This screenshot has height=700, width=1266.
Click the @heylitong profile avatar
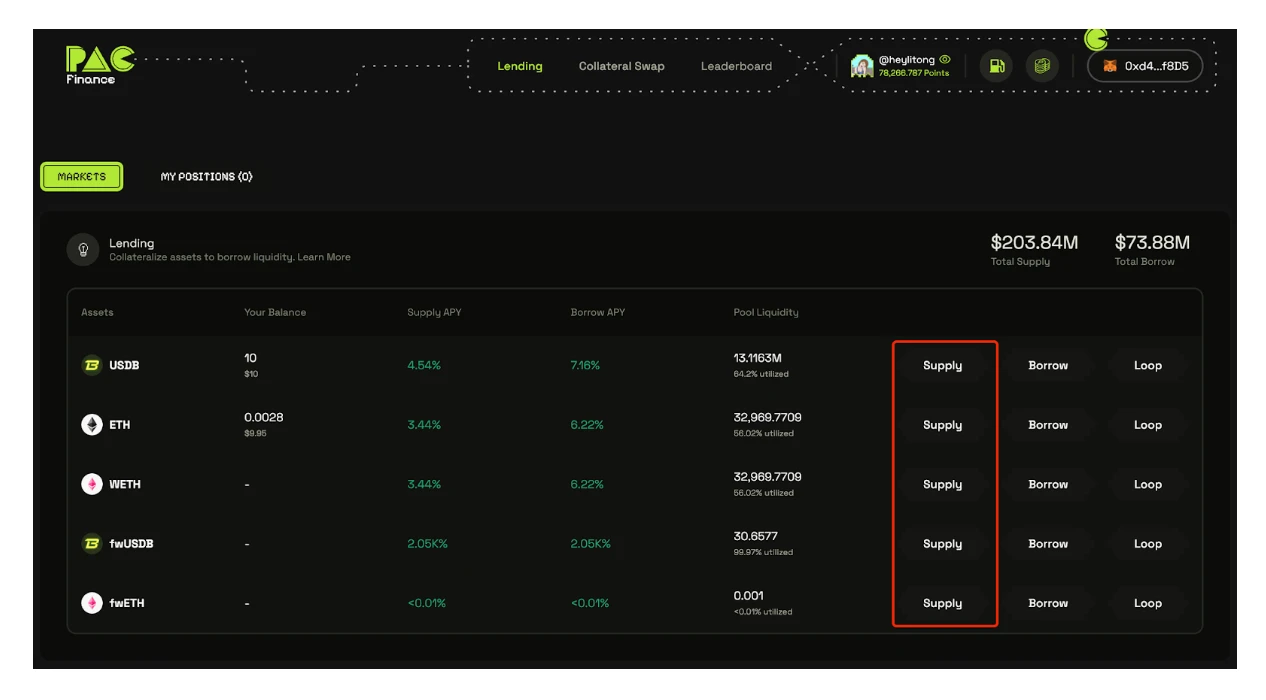(861, 66)
